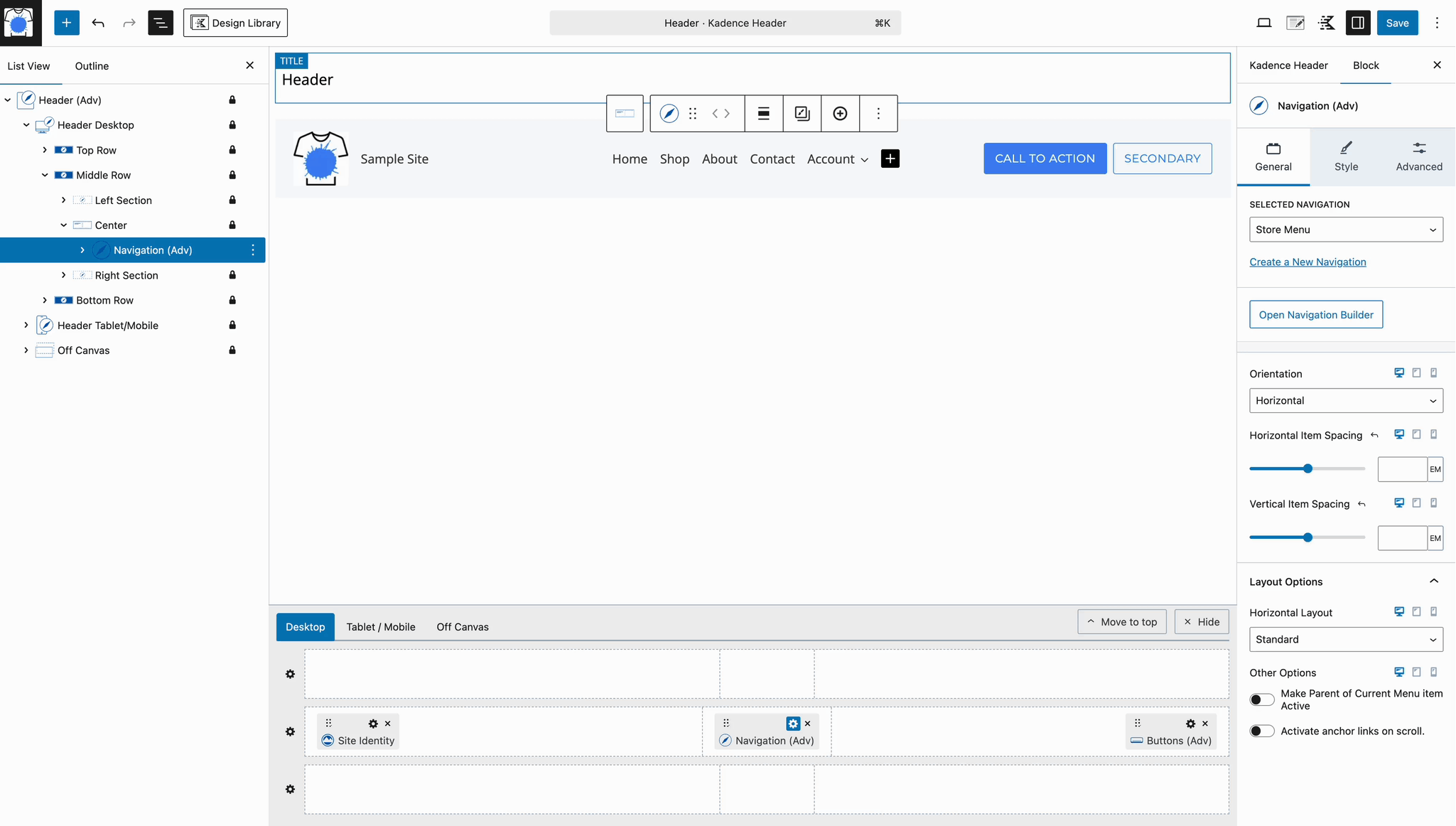The height and width of the screenshot is (826, 1456).
Task: Open block toolbar Options three-dot menu
Action: pyautogui.click(x=878, y=114)
